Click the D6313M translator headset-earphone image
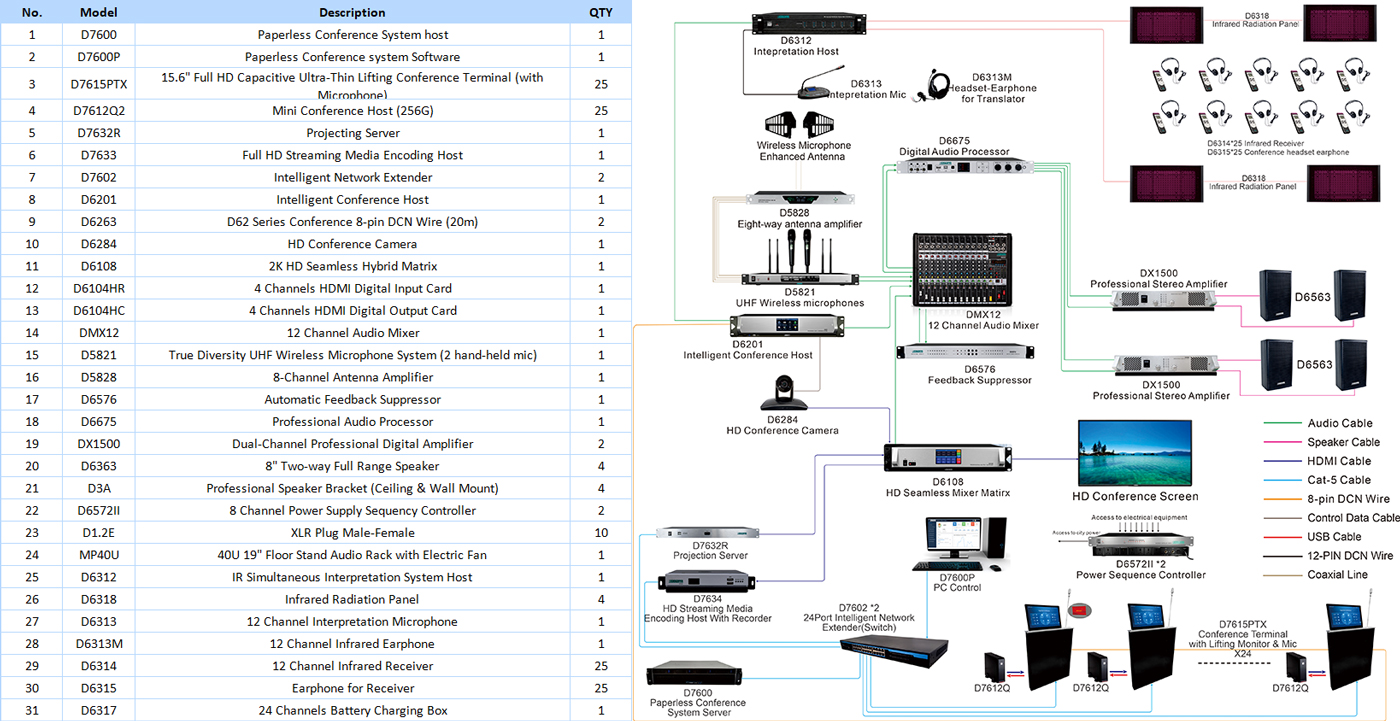Image resolution: width=1400 pixels, height=721 pixels. [936, 84]
